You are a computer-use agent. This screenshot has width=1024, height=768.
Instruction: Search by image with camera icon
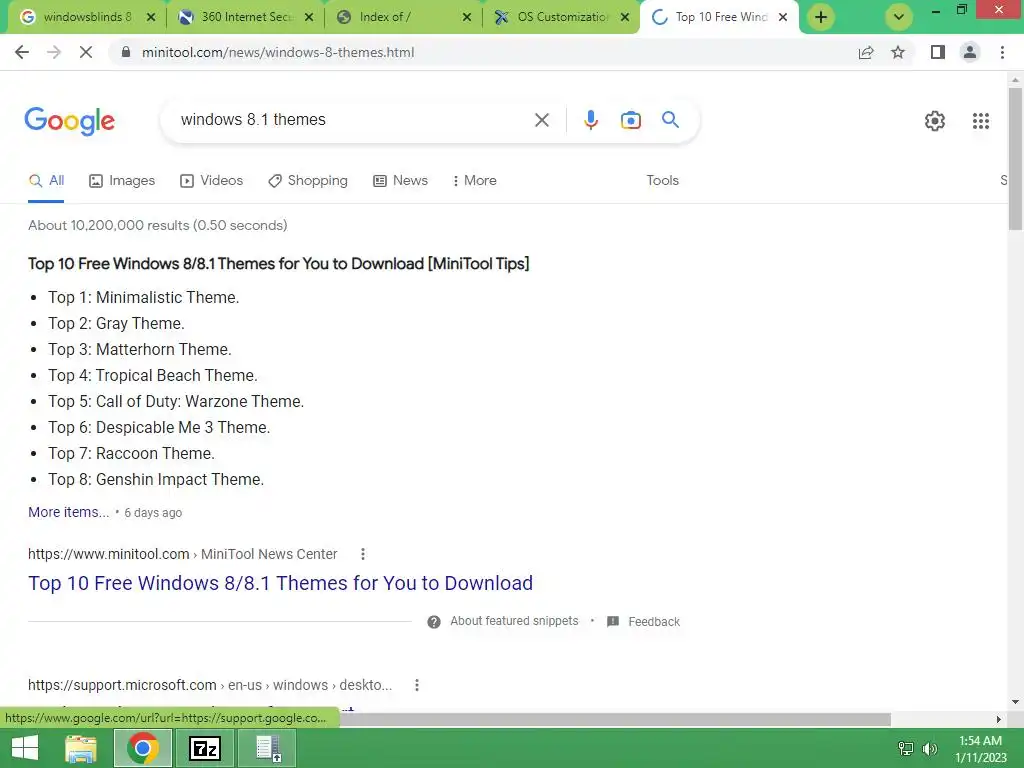click(x=630, y=120)
